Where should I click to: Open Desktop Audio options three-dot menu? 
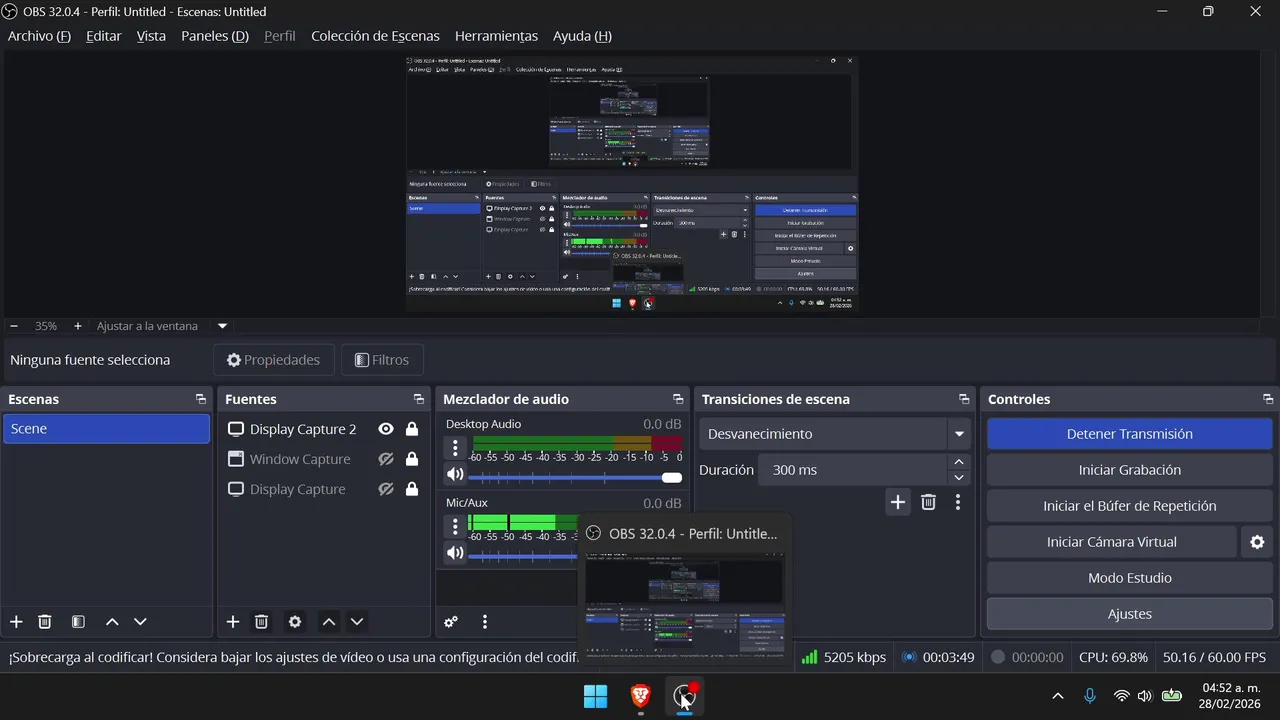pyautogui.click(x=455, y=448)
